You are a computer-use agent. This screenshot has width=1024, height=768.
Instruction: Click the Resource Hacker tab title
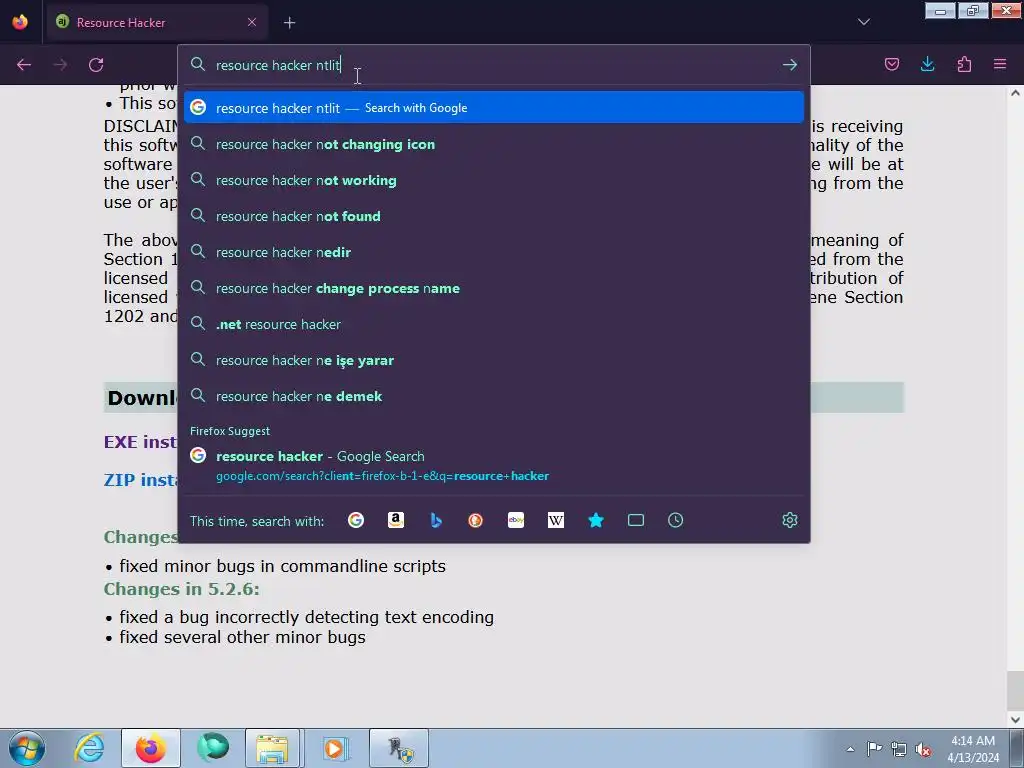point(121,23)
